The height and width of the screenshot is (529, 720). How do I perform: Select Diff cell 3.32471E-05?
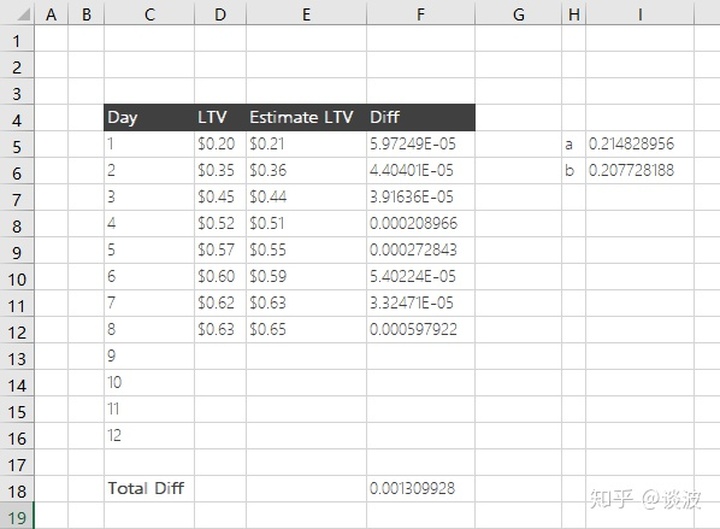421,303
